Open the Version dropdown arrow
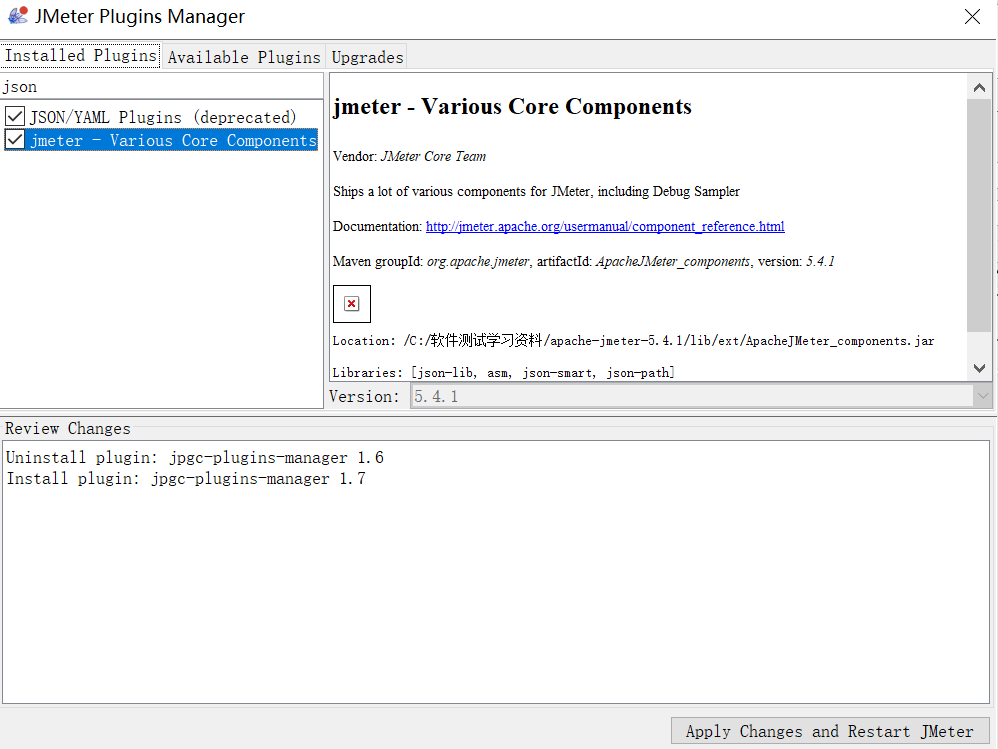The width and height of the screenshot is (998, 749). click(x=983, y=396)
